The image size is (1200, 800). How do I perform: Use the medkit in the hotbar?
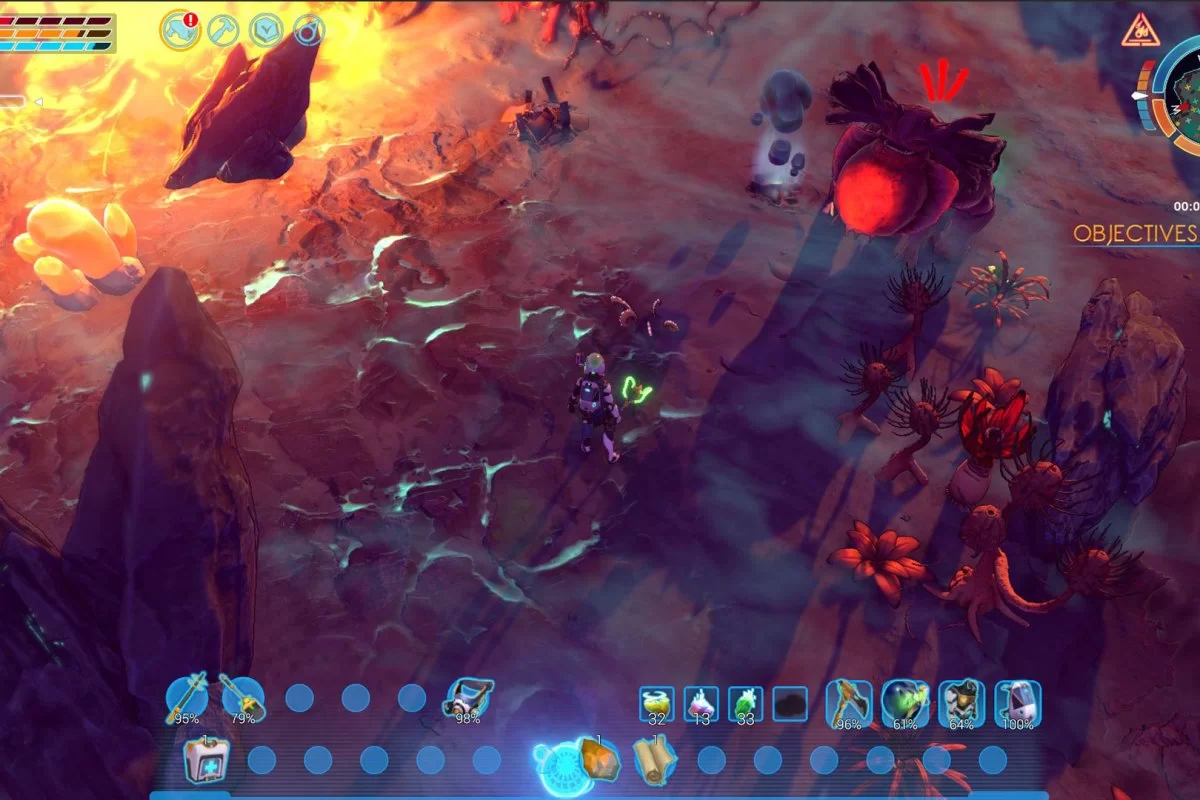coord(206,761)
